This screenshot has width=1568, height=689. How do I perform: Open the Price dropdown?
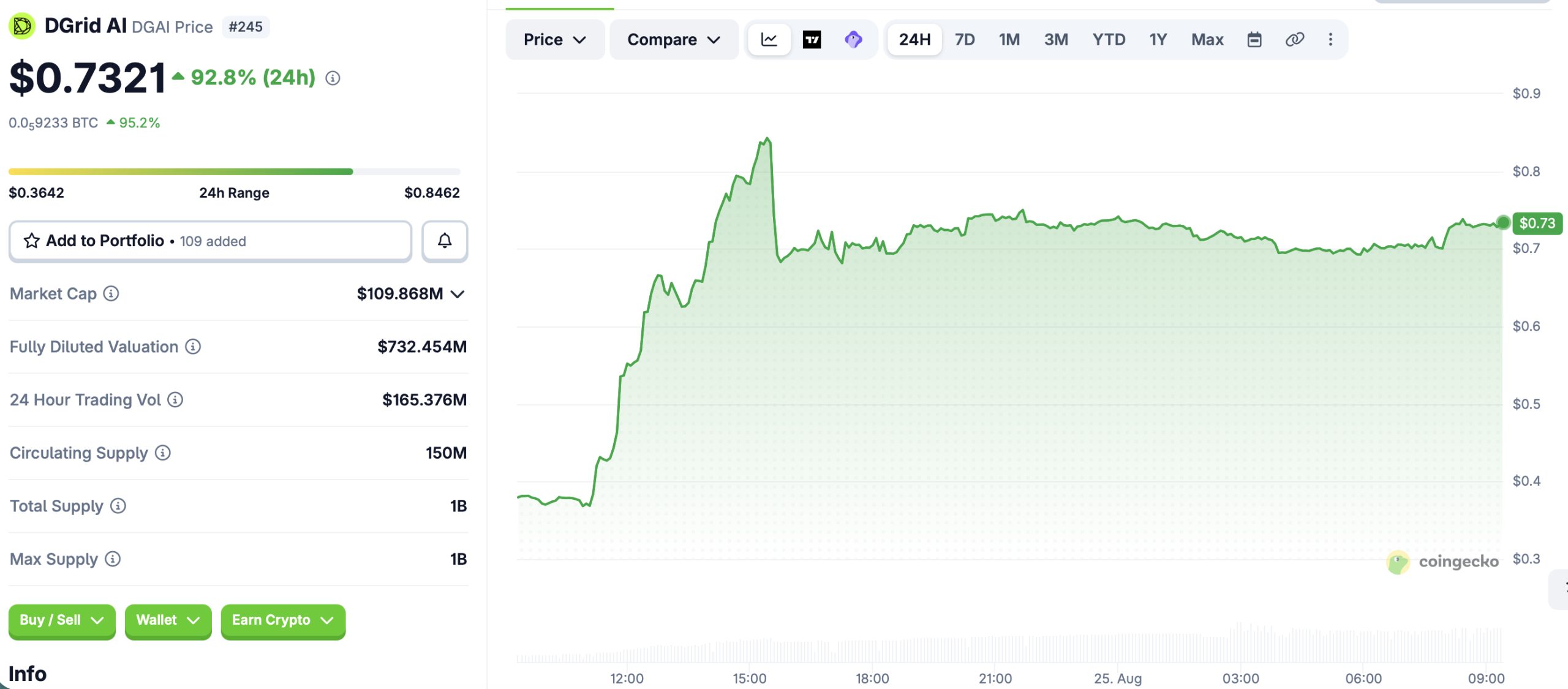click(555, 40)
